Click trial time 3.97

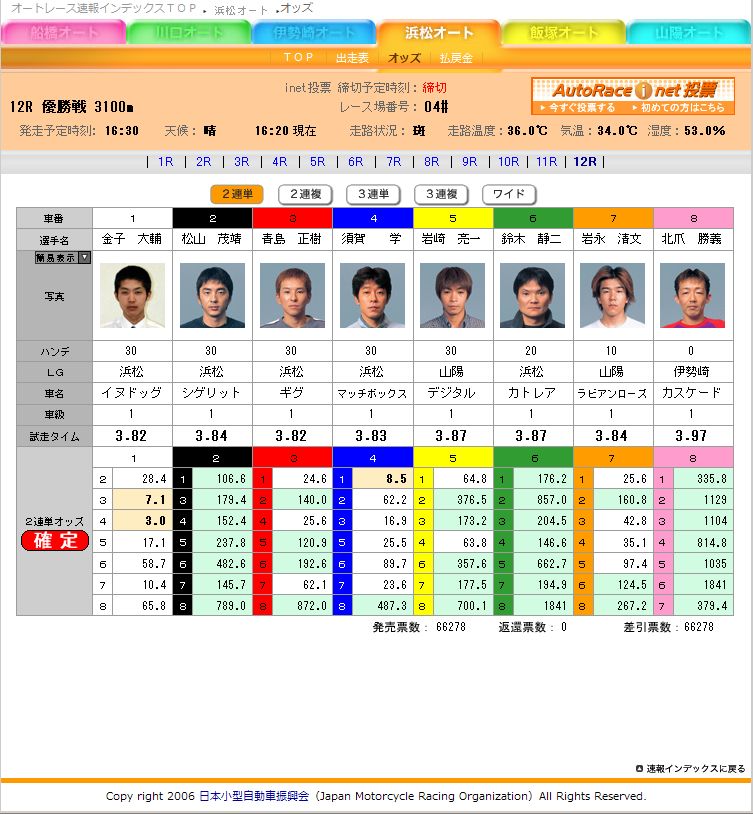[691, 436]
